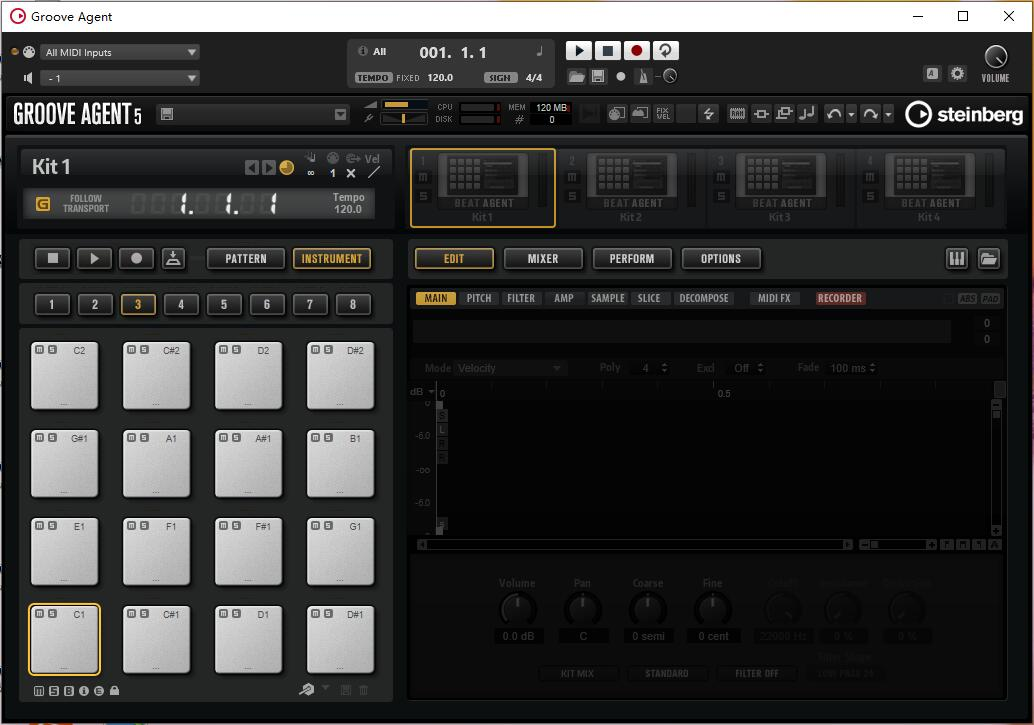Open the pattern library browser icon next to EDIT tabs
This screenshot has width=1034, height=725.
coord(989,258)
